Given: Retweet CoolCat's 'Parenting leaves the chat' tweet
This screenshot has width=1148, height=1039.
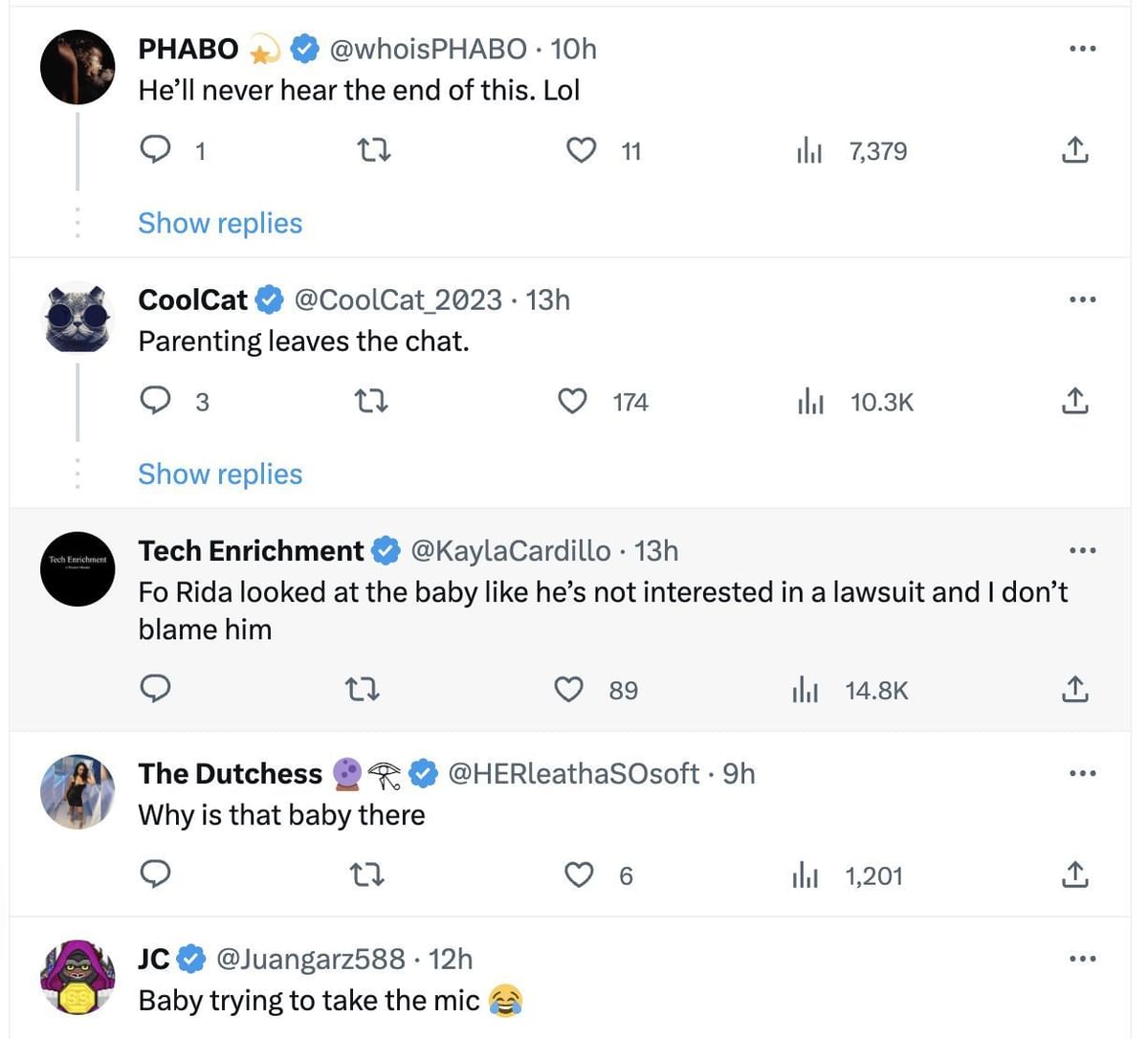Looking at the screenshot, I should (372, 402).
